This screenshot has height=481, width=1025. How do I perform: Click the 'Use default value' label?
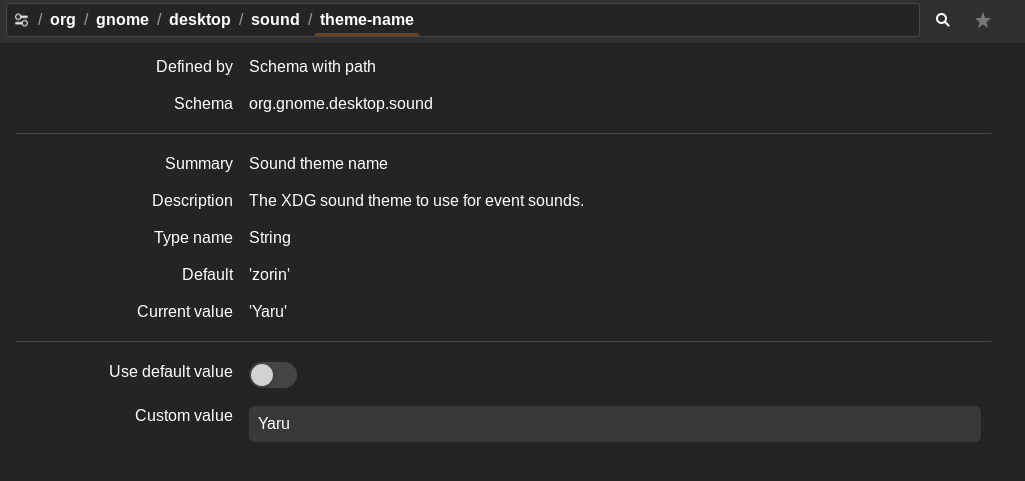coord(171,371)
